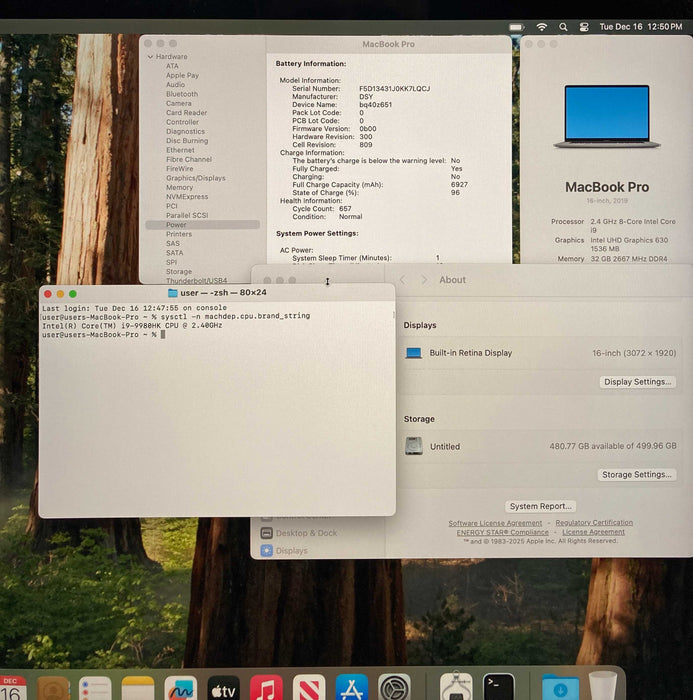Image resolution: width=693 pixels, height=700 pixels.
Task: Click the '480.77 GB available of 499.96 GB' text
Action: [x=613, y=446]
